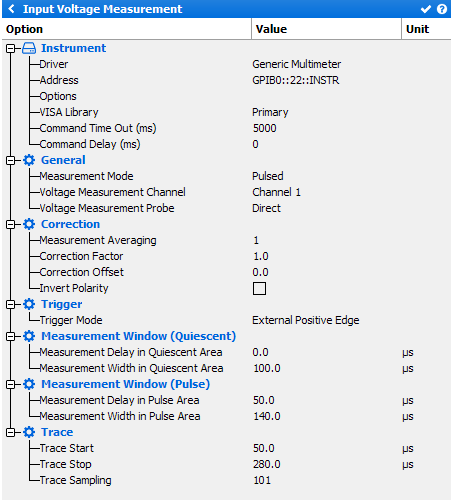This screenshot has height=500, width=452.
Task: Open the Measurement Mode Pulsed value
Action: click(268, 176)
